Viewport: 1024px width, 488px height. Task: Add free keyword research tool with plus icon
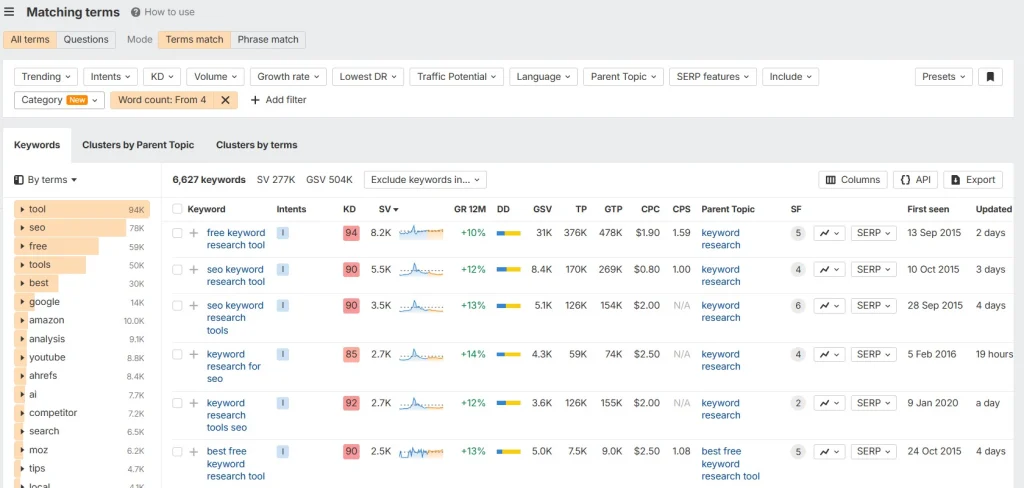(193, 233)
